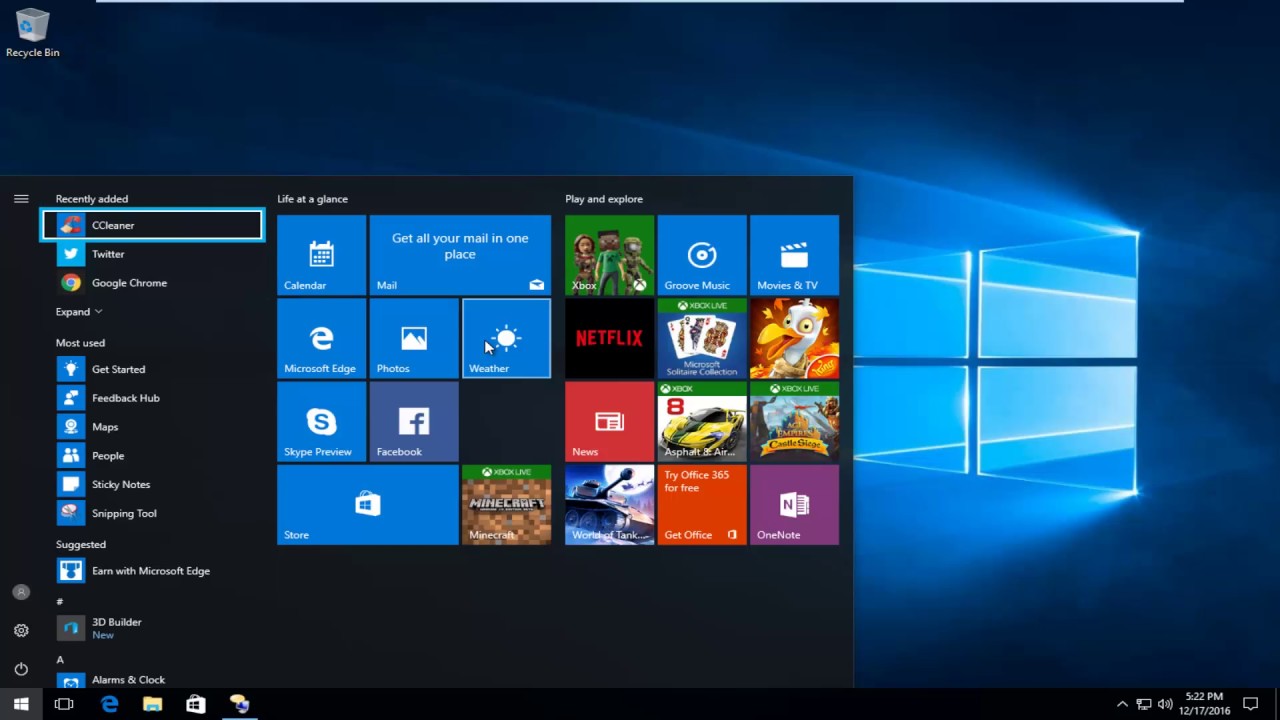The image size is (1280, 720).
Task: Click the # letter group header
Action: coord(60,601)
